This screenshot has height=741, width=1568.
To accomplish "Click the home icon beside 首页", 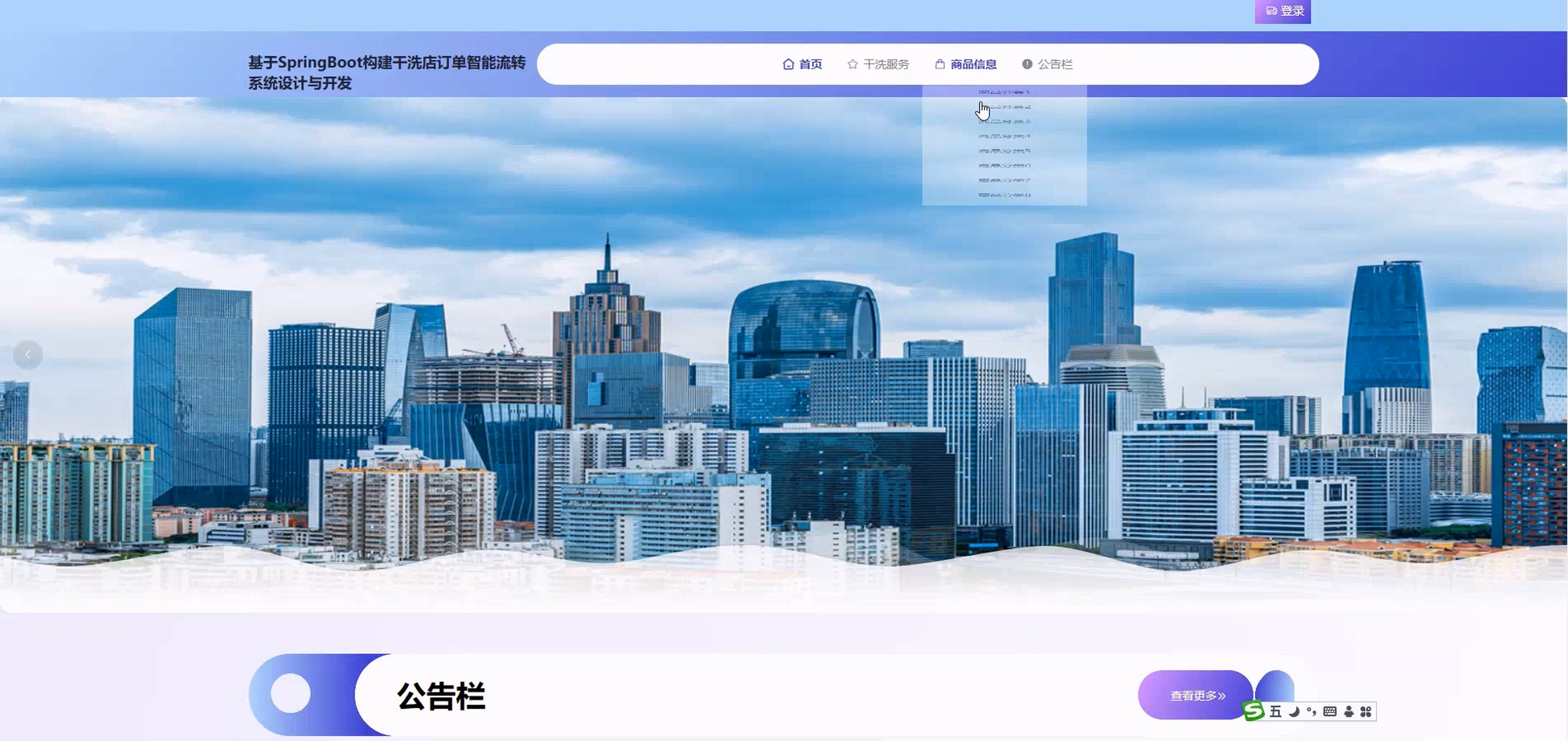I will click(x=788, y=64).
